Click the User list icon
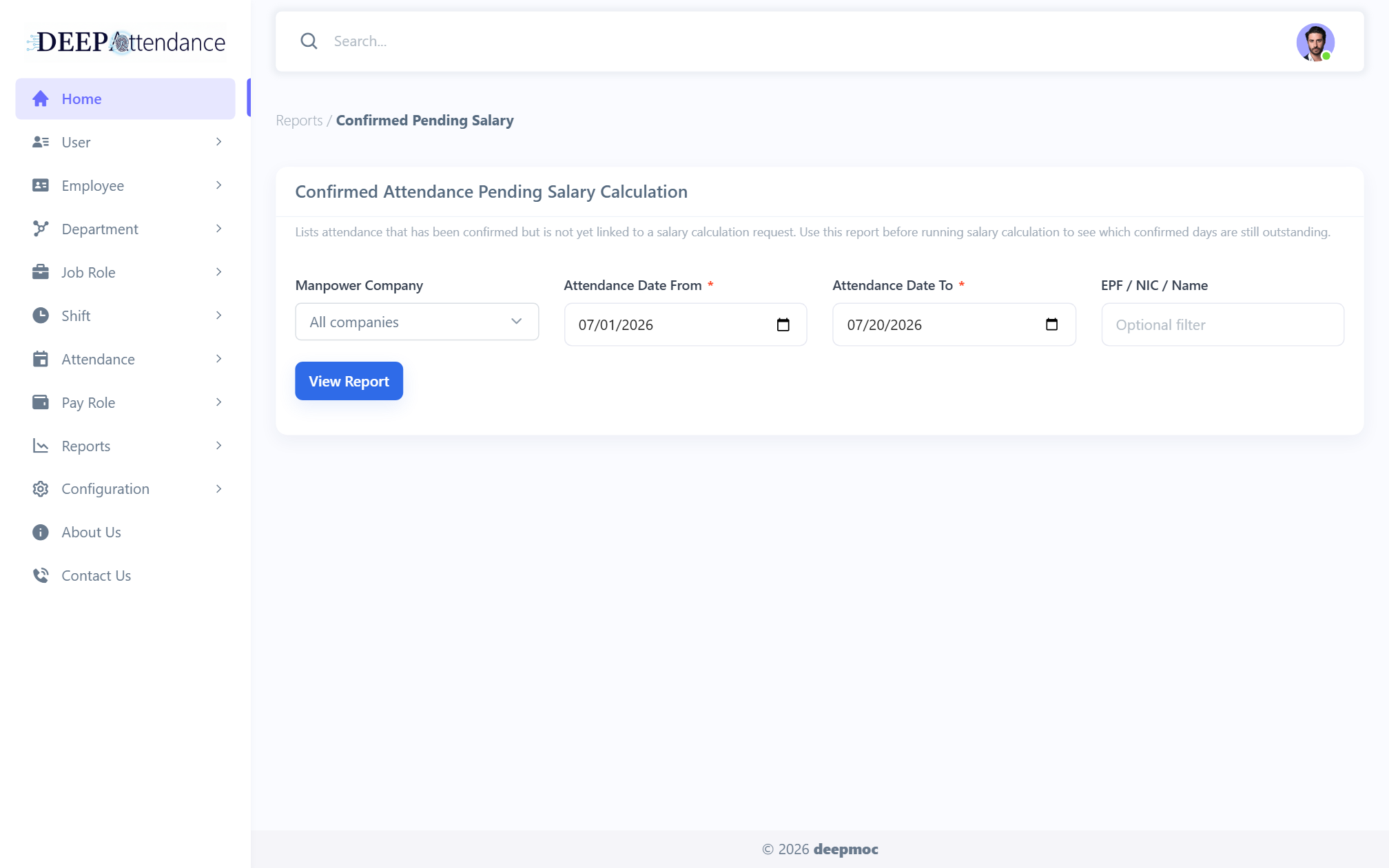The height and width of the screenshot is (868, 1389). coord(41,142)
